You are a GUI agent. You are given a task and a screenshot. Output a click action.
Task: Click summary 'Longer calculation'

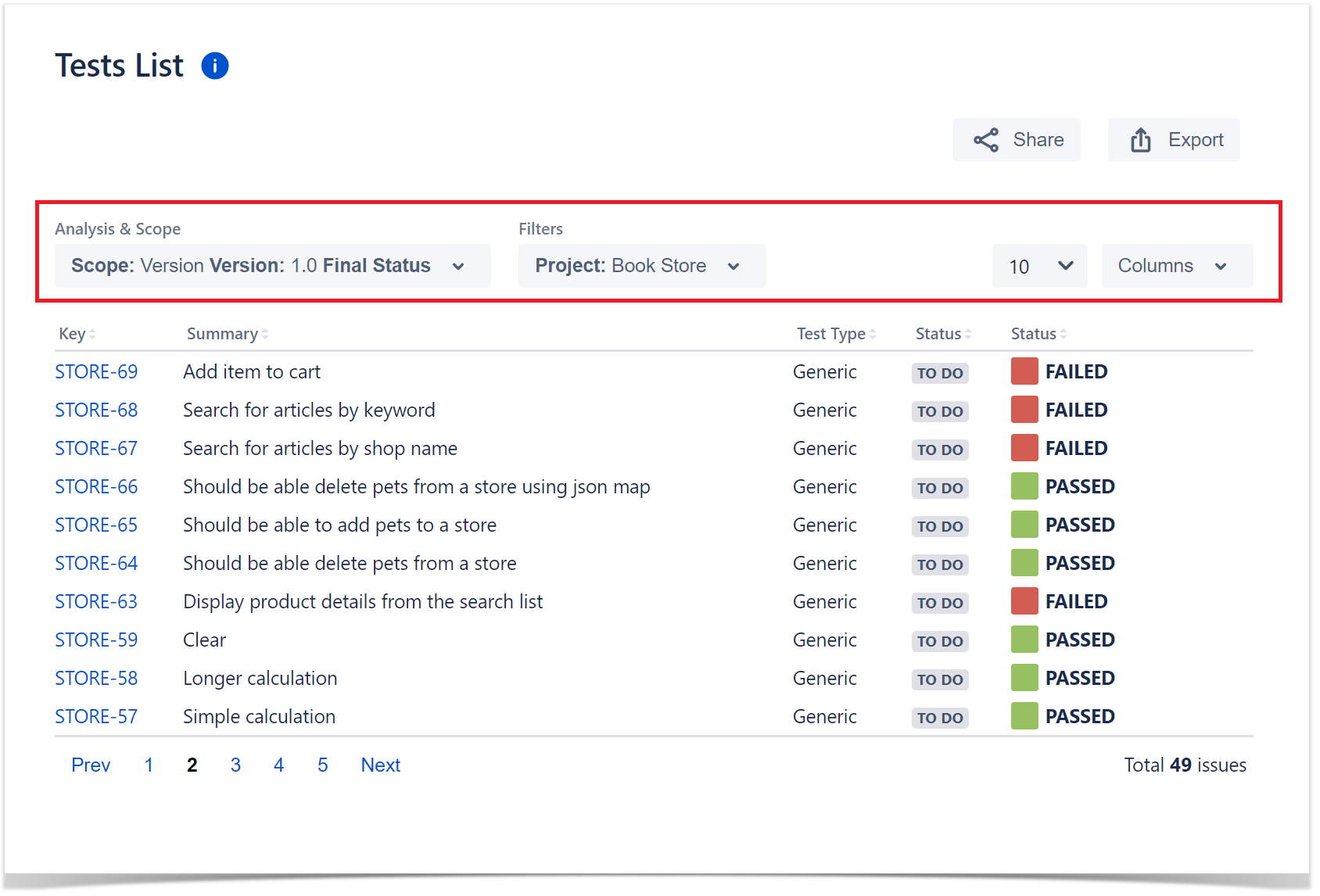(x=260, y=679)
